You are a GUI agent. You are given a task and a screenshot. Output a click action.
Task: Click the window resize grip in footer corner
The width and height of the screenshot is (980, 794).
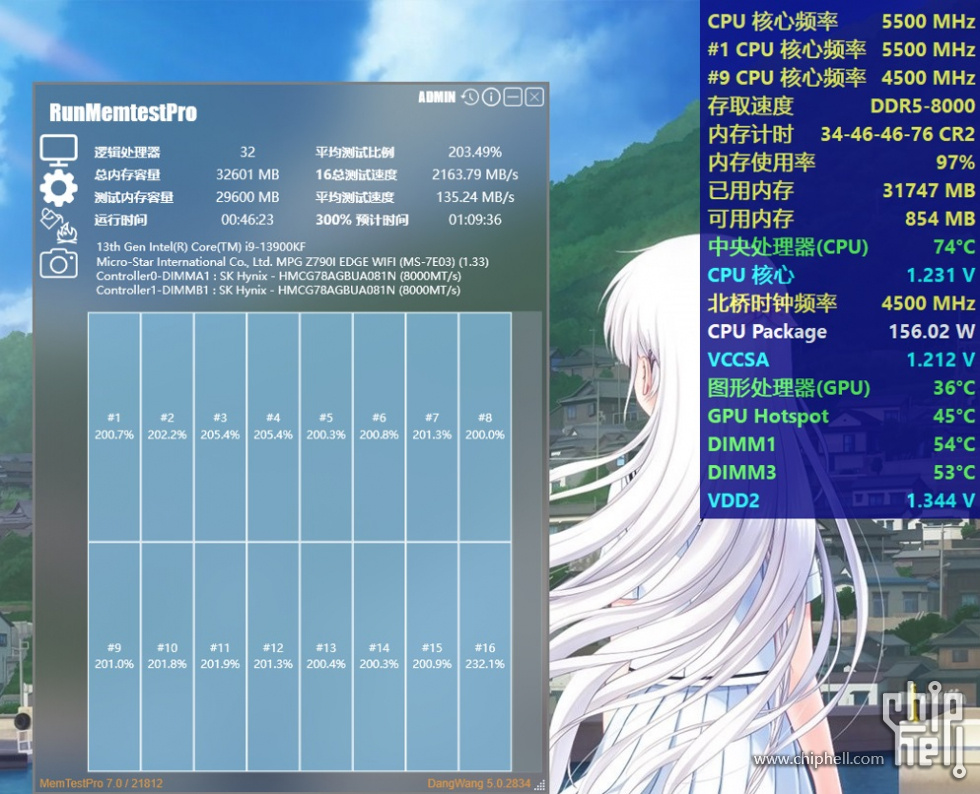point(540,785)
